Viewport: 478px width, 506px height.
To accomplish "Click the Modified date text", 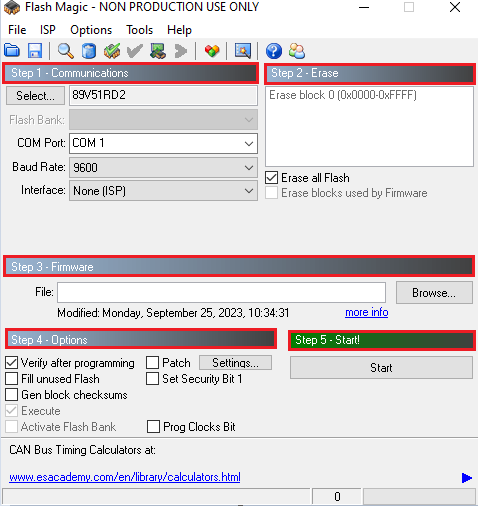I will pyautogui.click(x=173, y=313).
